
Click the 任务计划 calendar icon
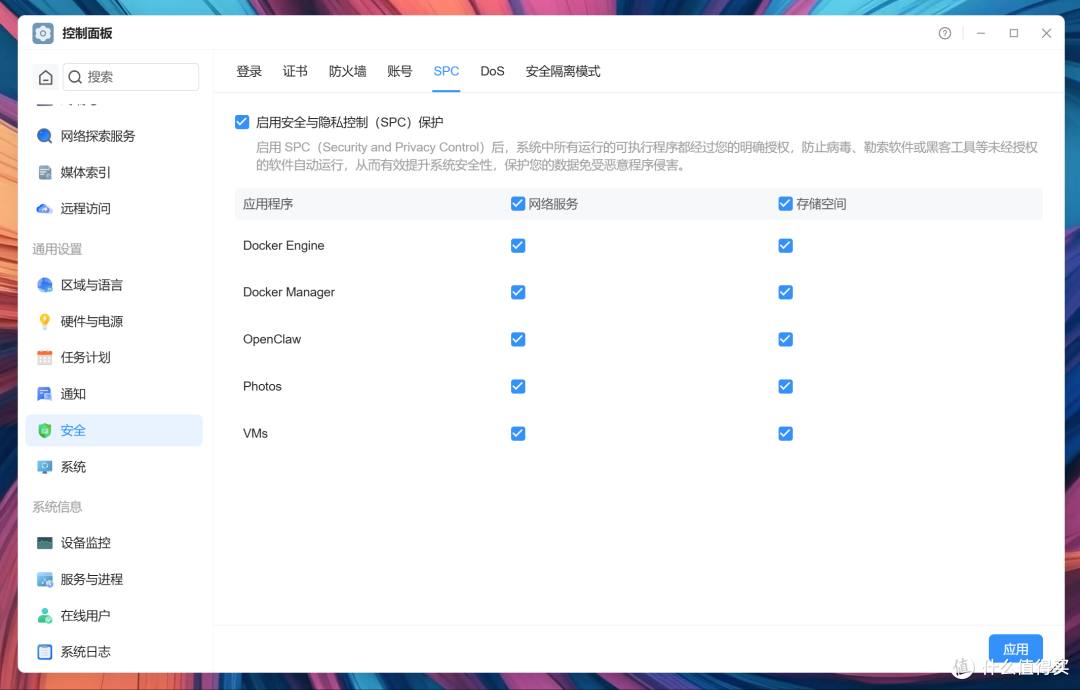coord(45,357)
